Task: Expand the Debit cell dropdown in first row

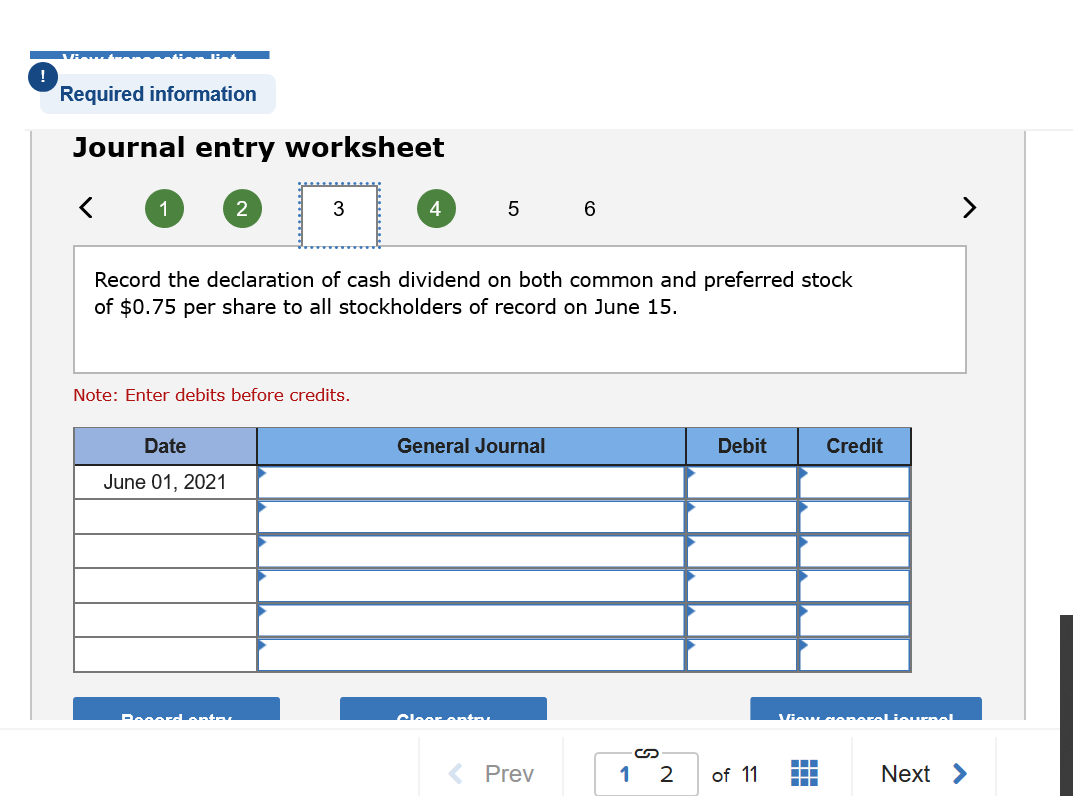Action: click(x=690, y=474)
